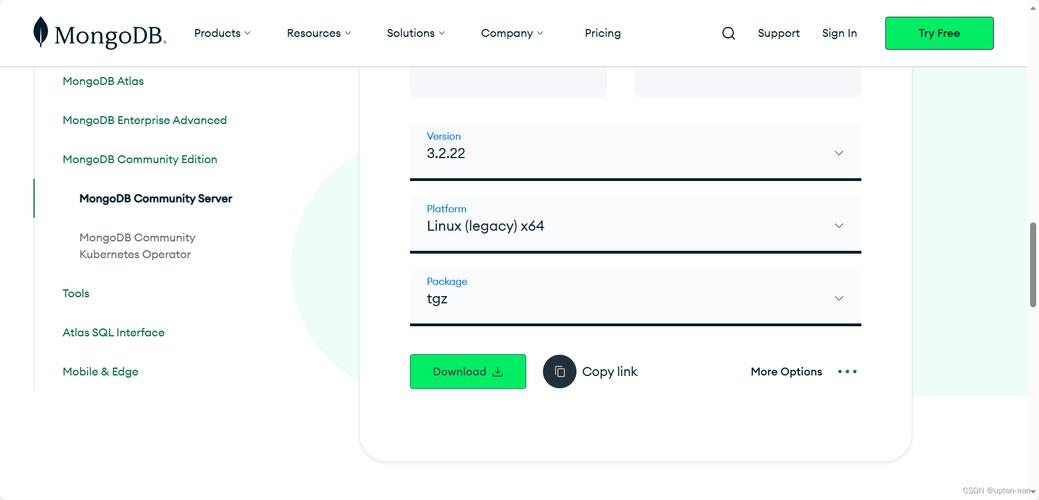Open the Solutions menu
1039x500 pixels.
[x=416, y=33]
